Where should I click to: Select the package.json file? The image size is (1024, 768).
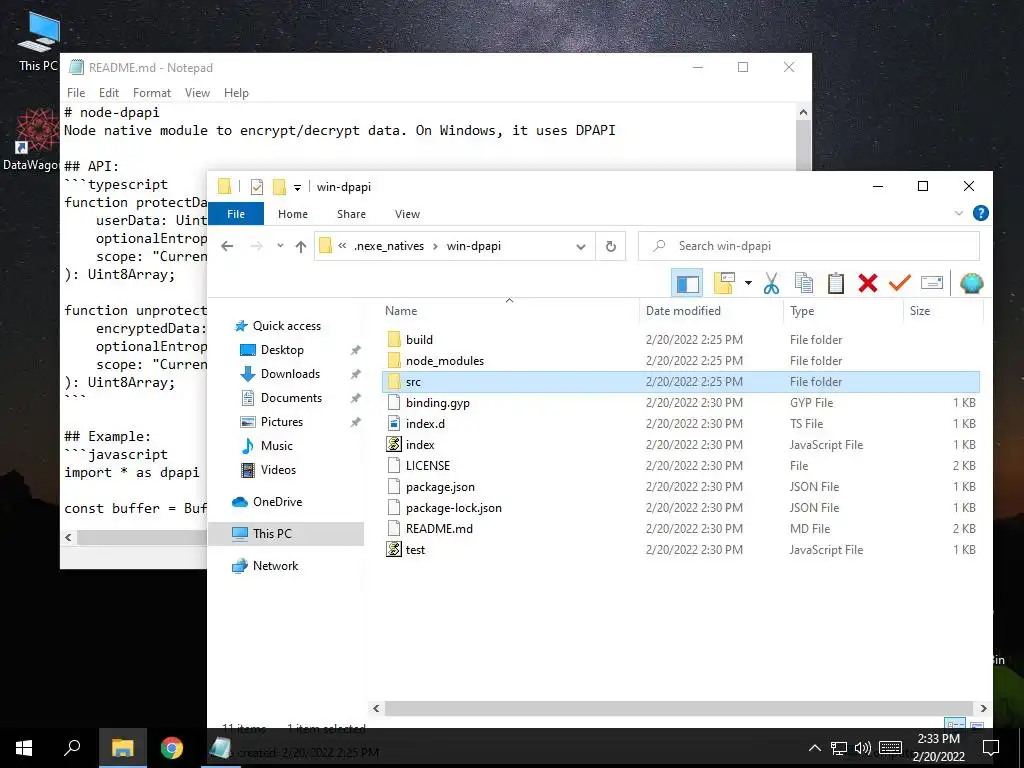click(x=680, y=487)
